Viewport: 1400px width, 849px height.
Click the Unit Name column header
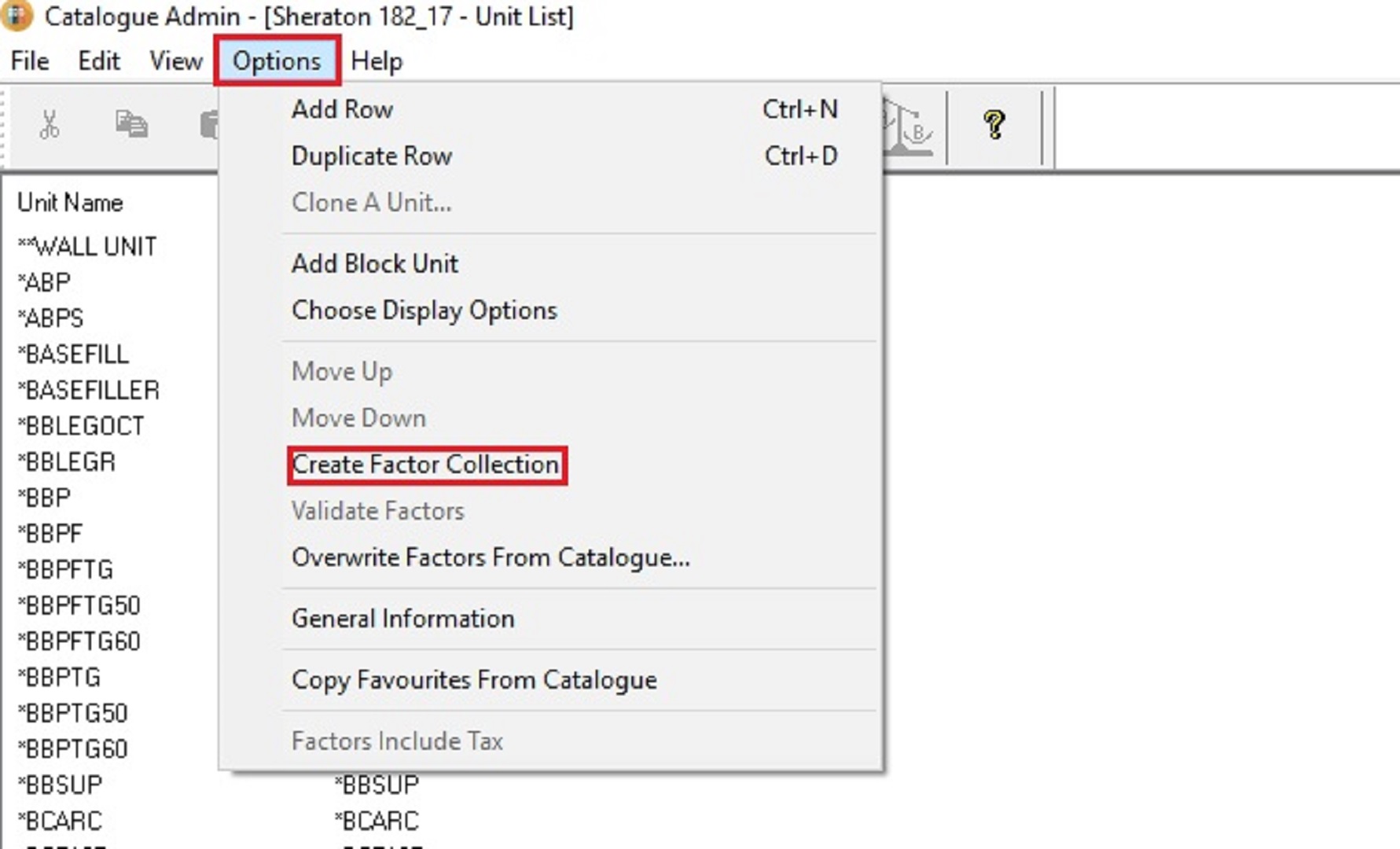[x=71, y=202]
